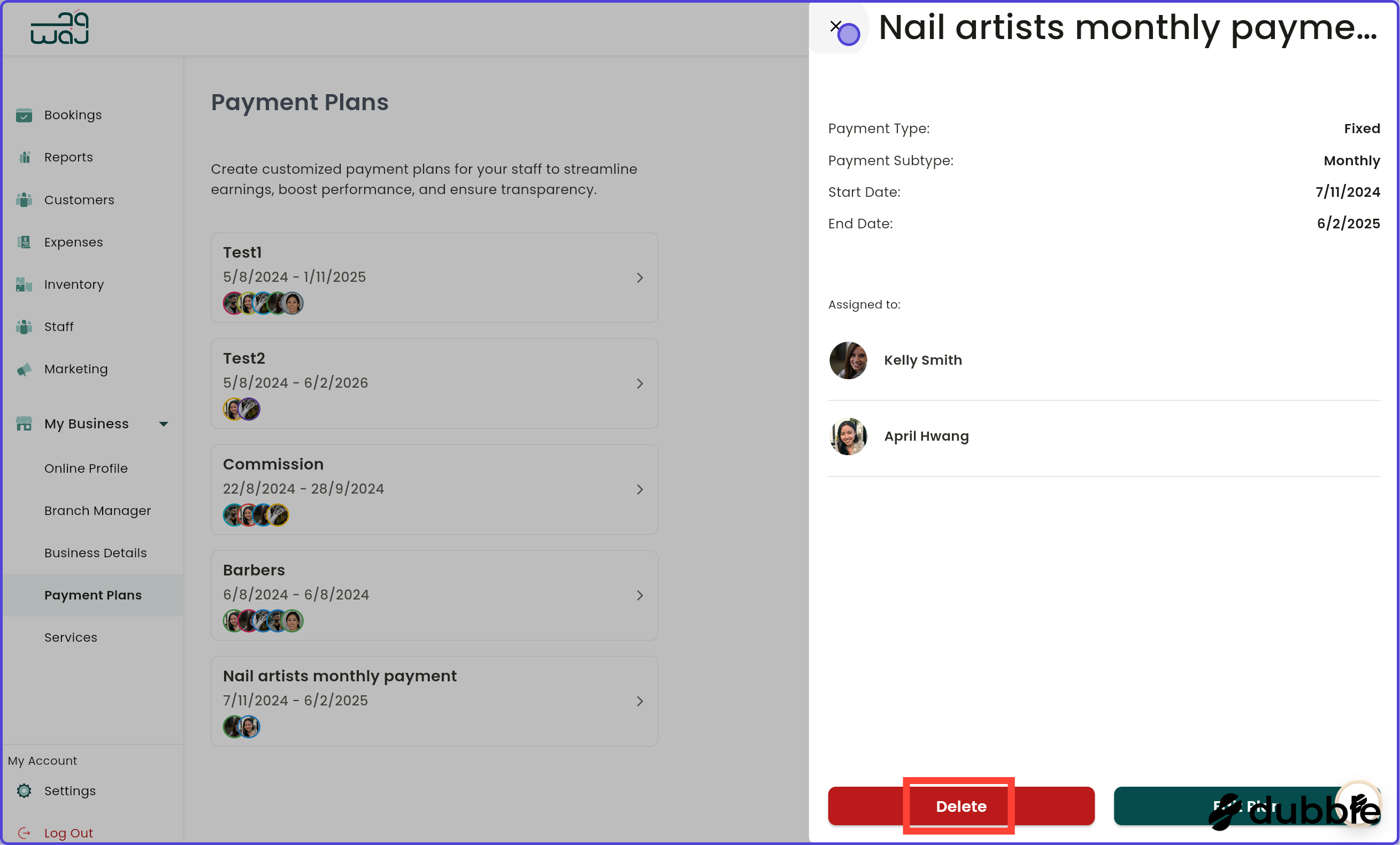The width and height of the screenshot is (1400, 845).
Task: Collapse the My Business submenu chevron
Action: (x=164, y=424)
